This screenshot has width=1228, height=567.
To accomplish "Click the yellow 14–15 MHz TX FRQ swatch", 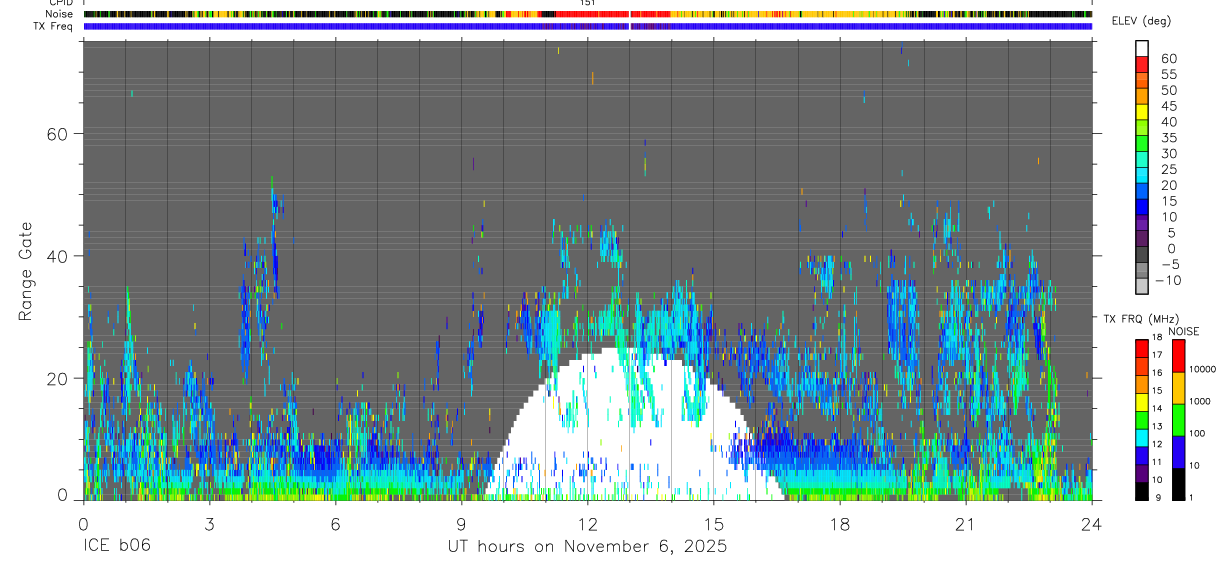I will point(1142,402).
